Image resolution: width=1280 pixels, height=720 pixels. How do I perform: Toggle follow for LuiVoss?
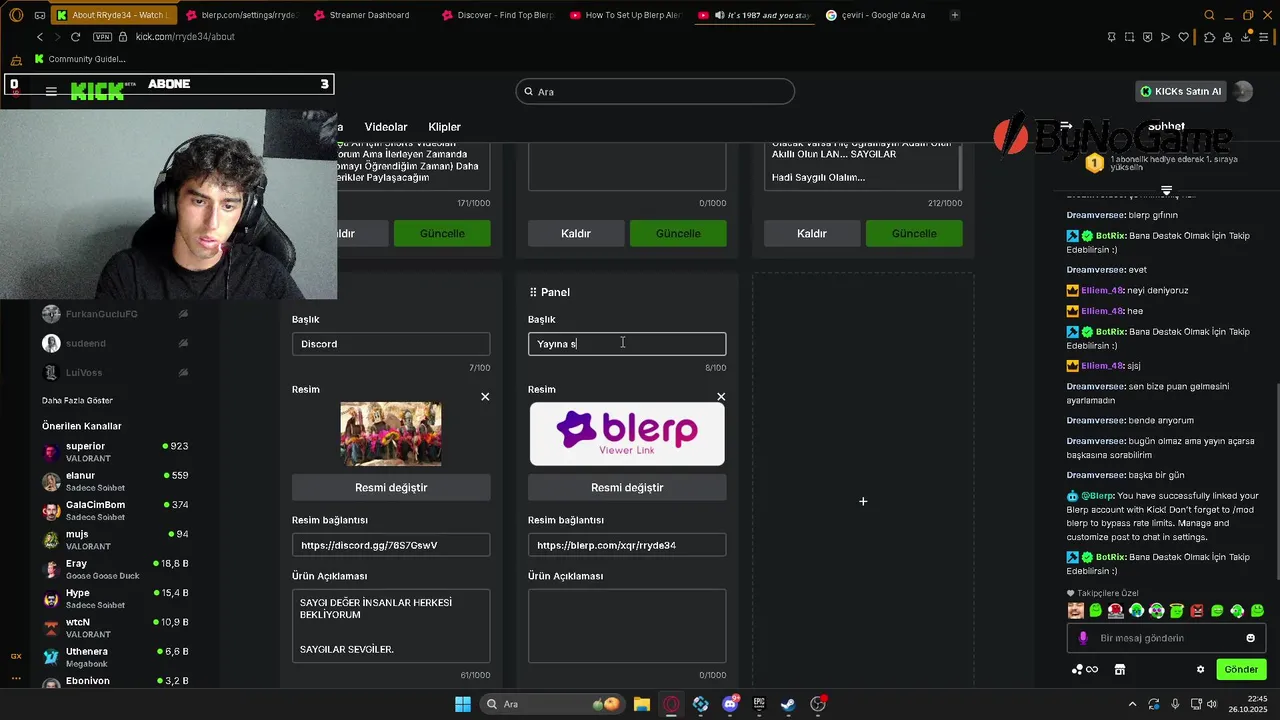183,372
